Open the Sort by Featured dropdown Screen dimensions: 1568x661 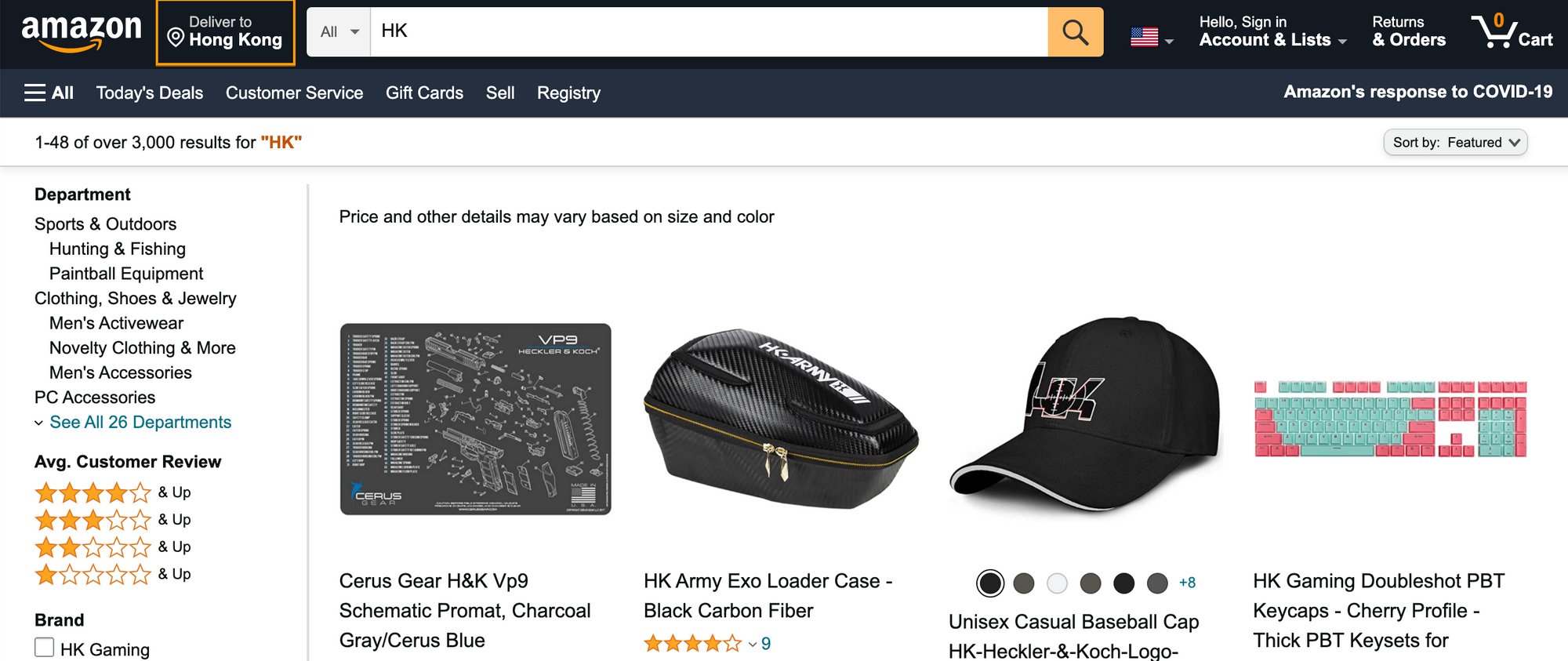point(1455,142)
